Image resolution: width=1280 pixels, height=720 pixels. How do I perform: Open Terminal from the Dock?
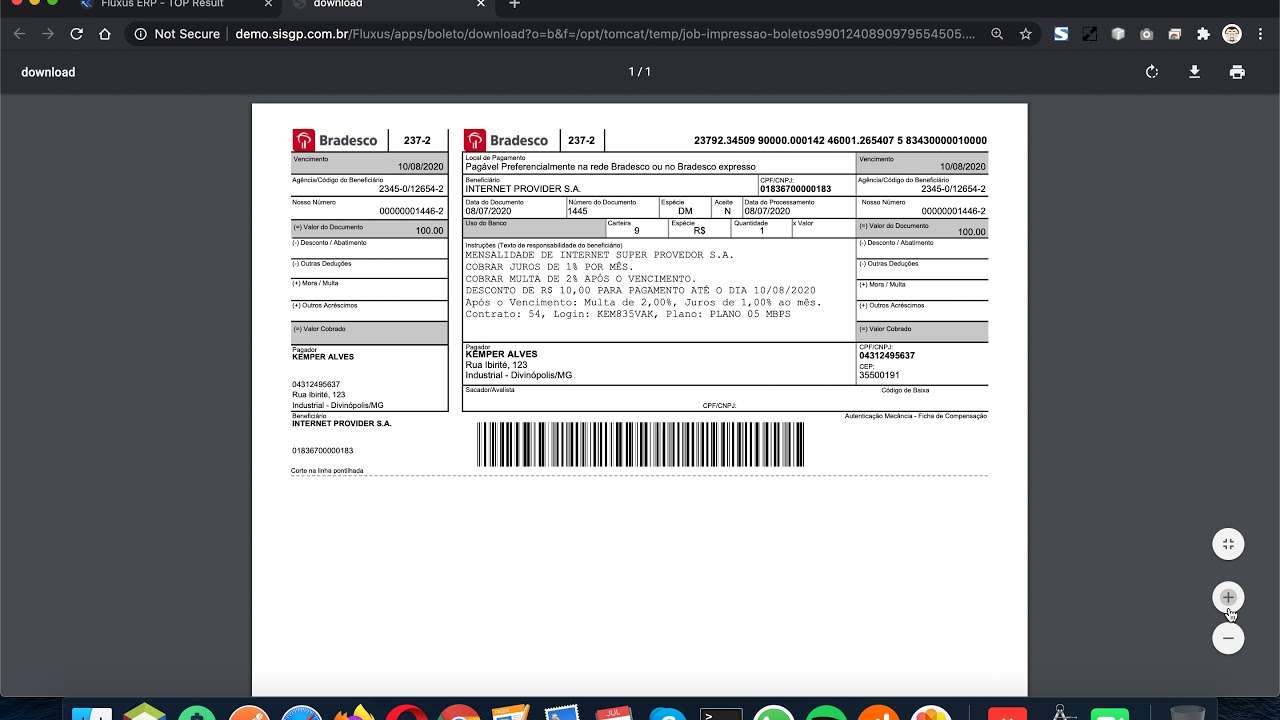(721, 713)
